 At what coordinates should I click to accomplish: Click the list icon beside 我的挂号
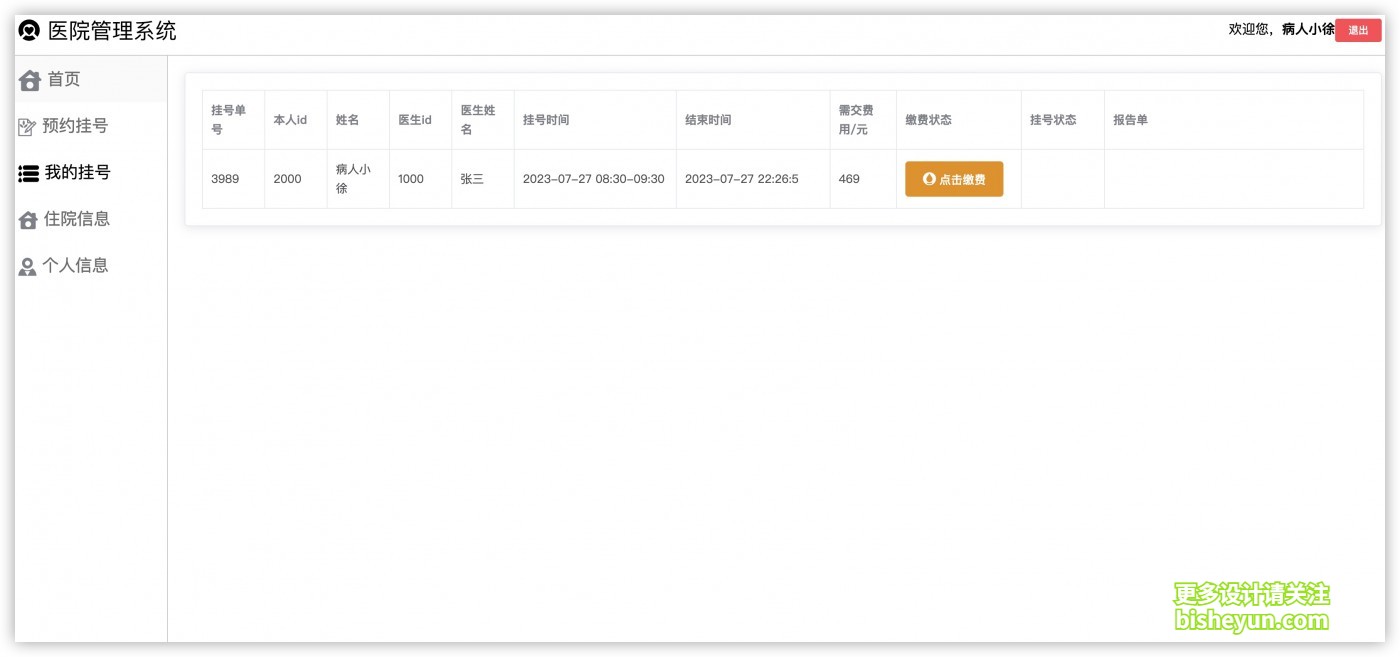click(29, 173)
